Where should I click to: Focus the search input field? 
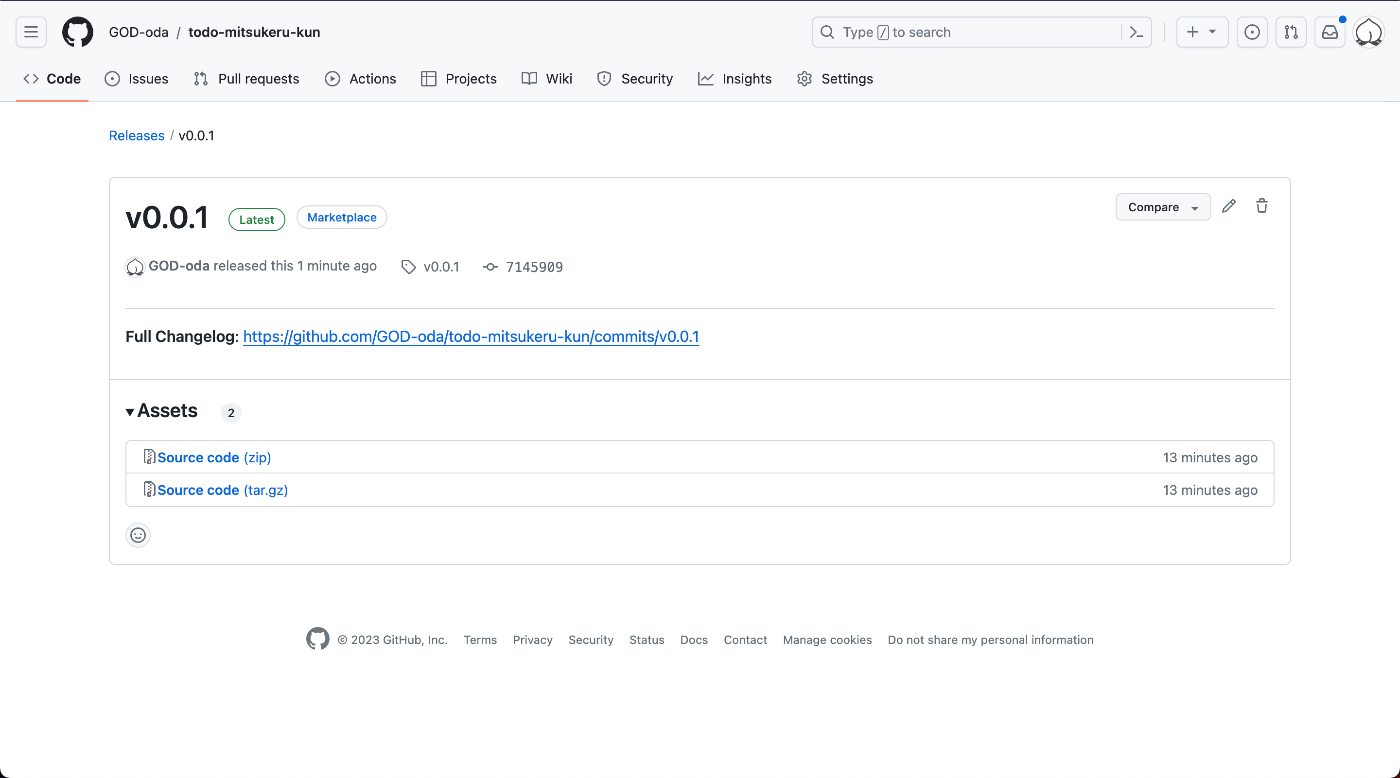click(967, 32)
